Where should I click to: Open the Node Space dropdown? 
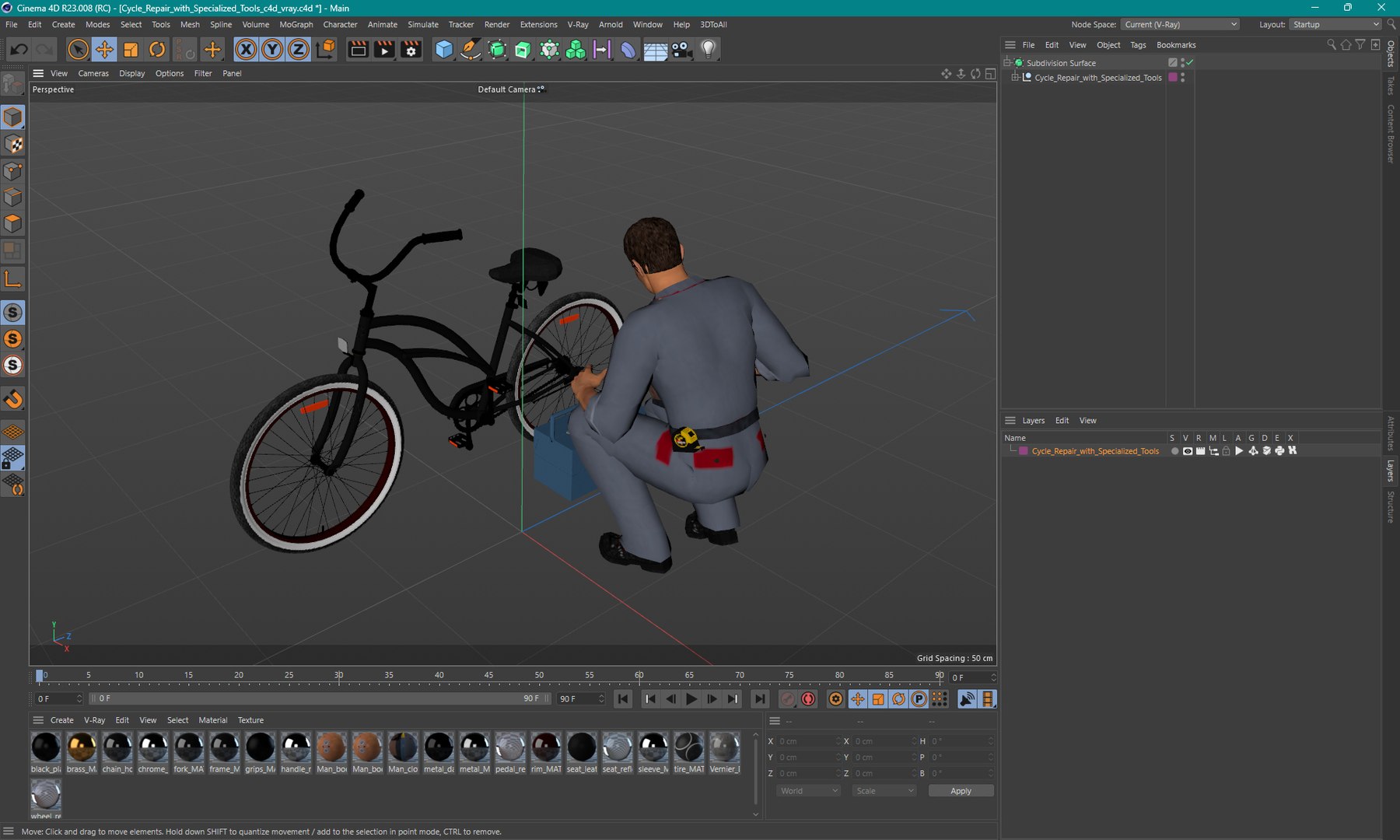tap(1181, 24)
